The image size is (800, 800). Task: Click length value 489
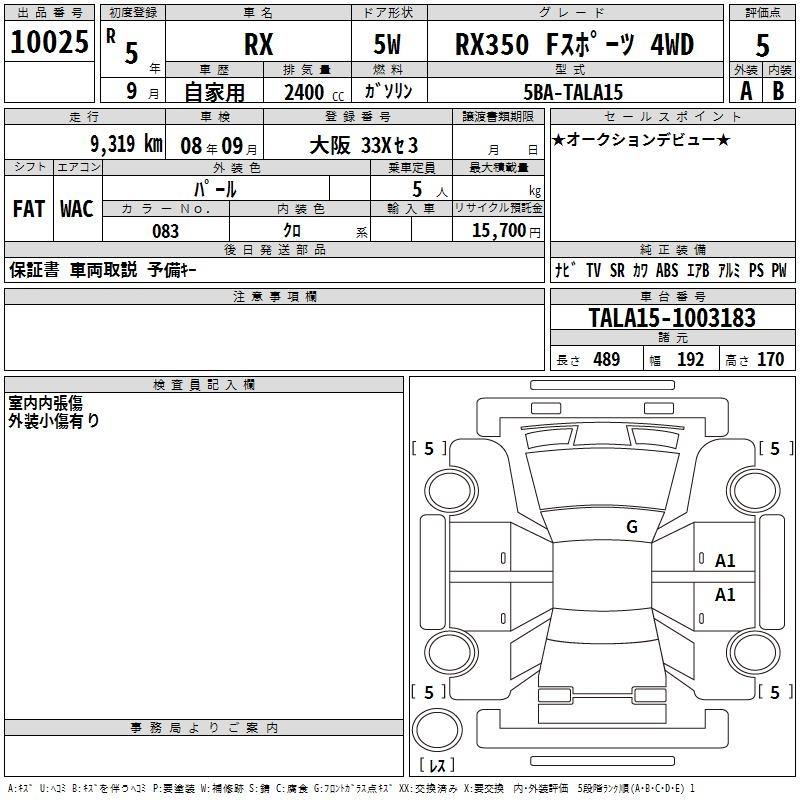point(607,359)
